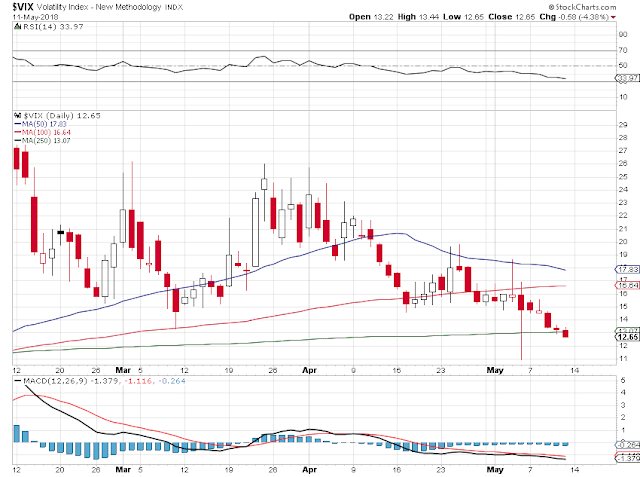Click the small icon beside RSI(14) label
The width and height of the screenshot is (640, 477).
click(x=17, y=27)
